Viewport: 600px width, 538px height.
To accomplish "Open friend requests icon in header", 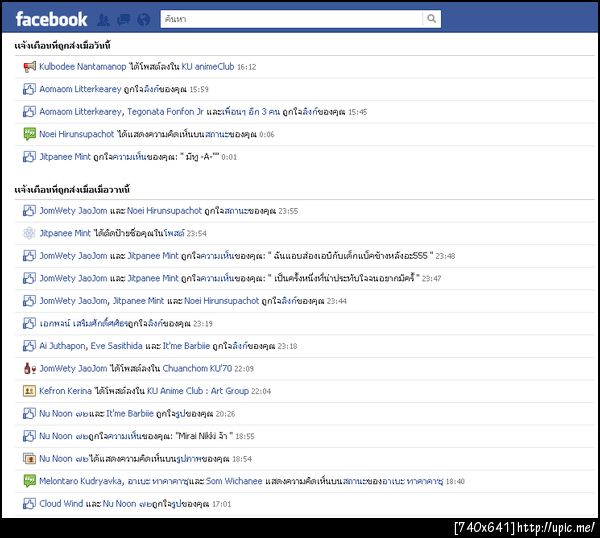I will coord(103,19).
